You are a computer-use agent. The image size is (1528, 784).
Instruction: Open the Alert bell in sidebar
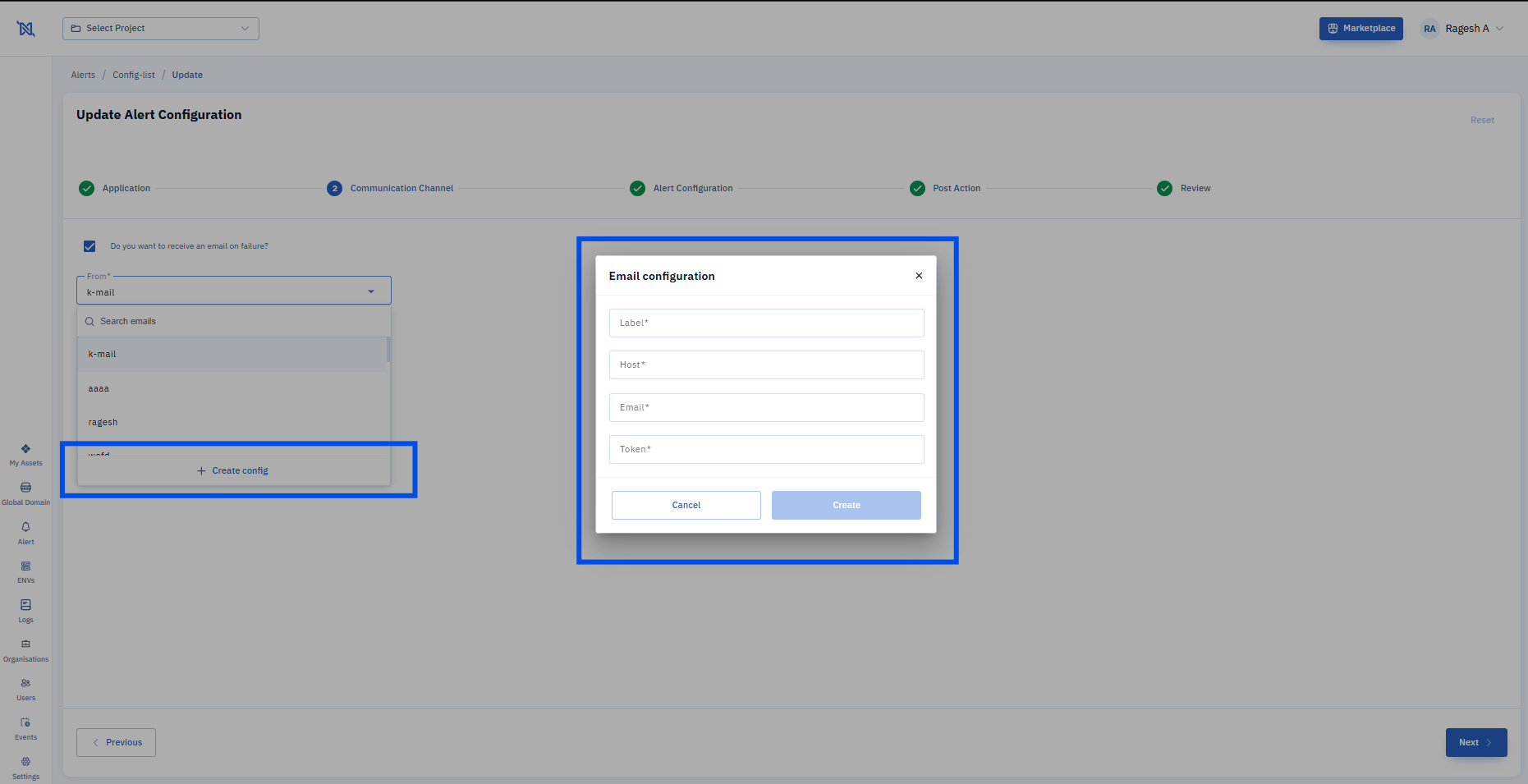pyautogui.click(x=25, y=534)
